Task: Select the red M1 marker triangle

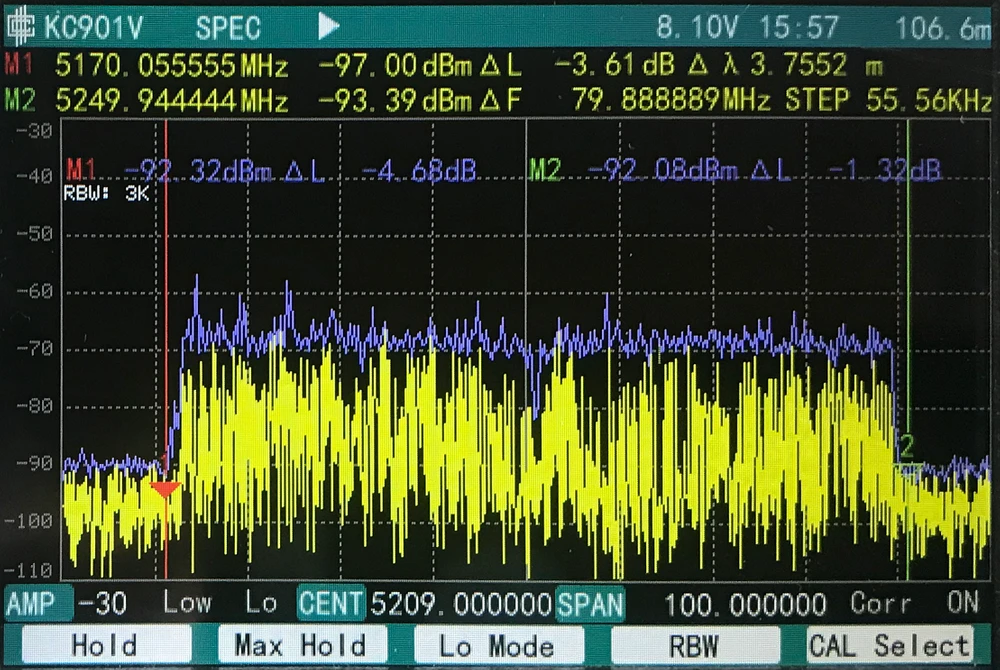Action: point(165,489)
